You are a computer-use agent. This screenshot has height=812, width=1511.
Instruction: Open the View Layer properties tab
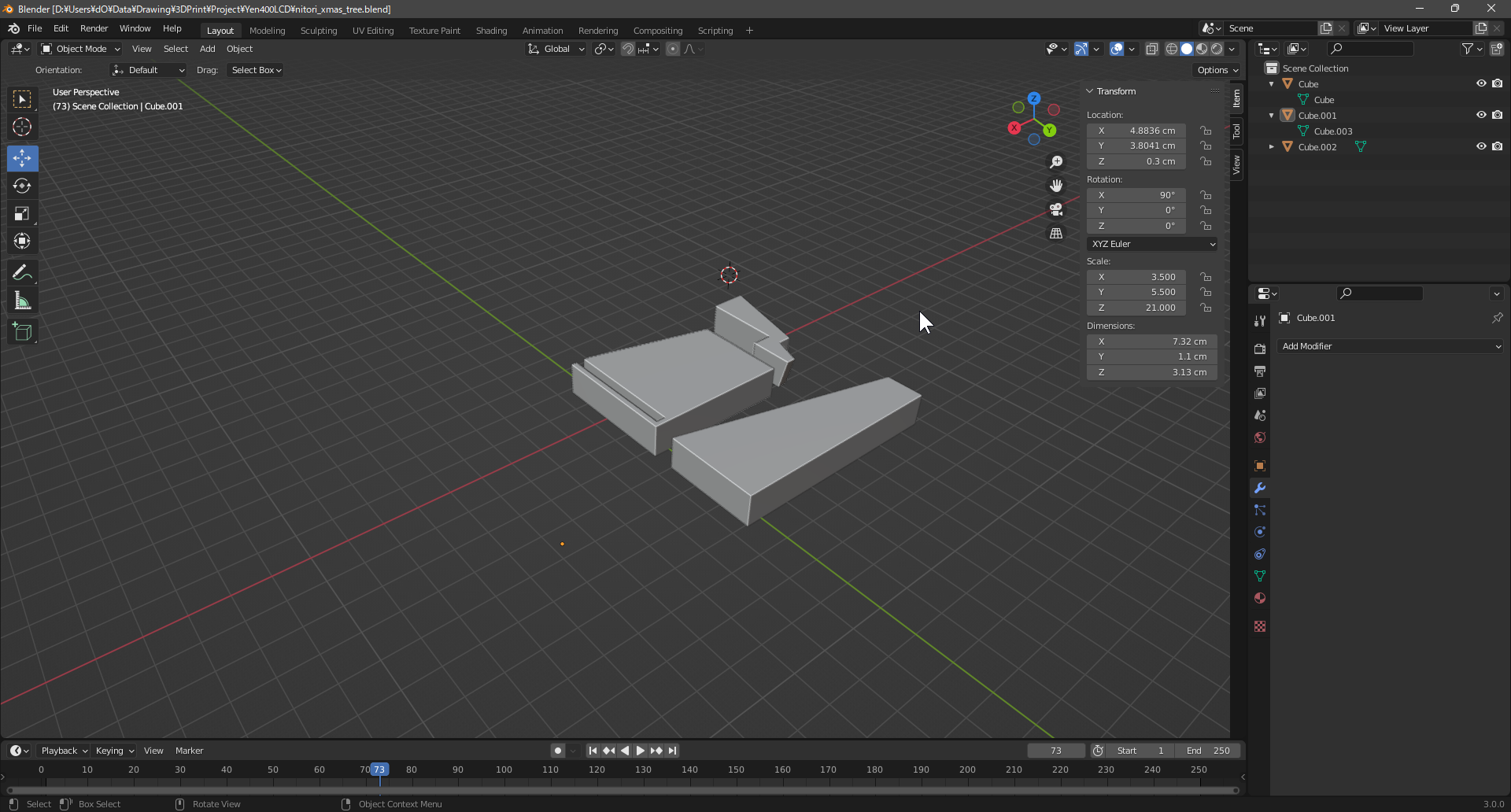tap(1260, 393)
